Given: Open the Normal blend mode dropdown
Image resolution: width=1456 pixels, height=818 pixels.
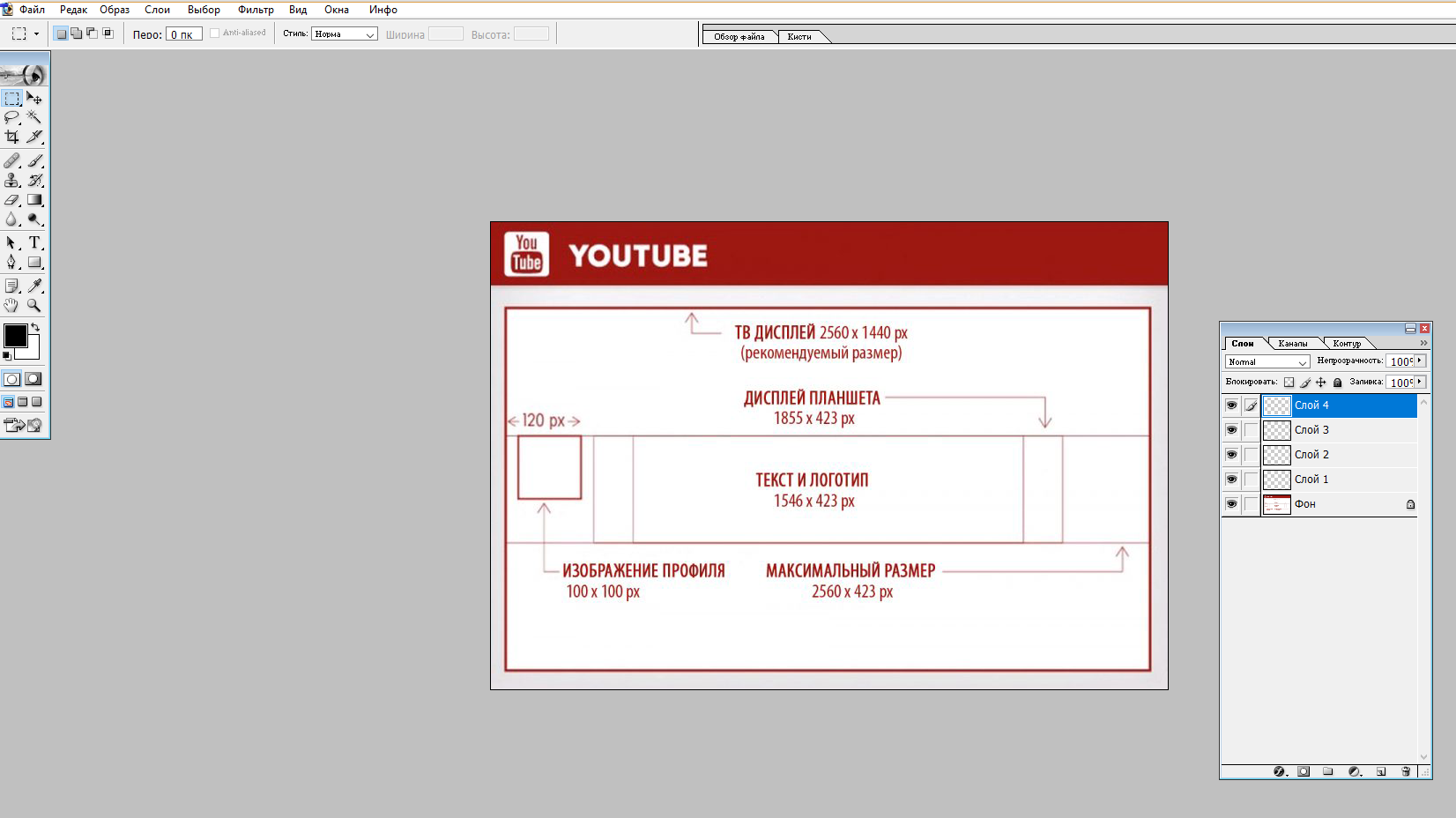Looking at the screenshot, I should point(1267,361).
